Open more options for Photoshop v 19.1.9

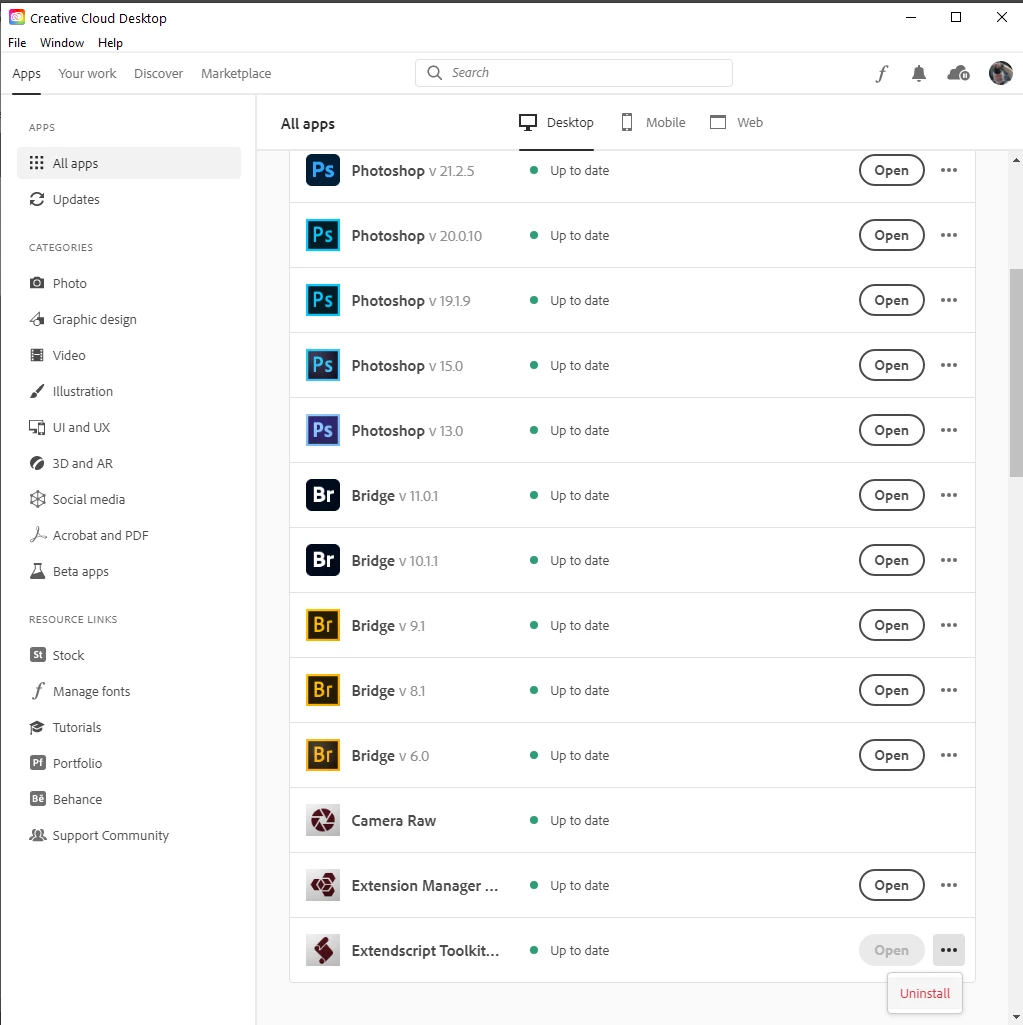(x=949, y=300)
